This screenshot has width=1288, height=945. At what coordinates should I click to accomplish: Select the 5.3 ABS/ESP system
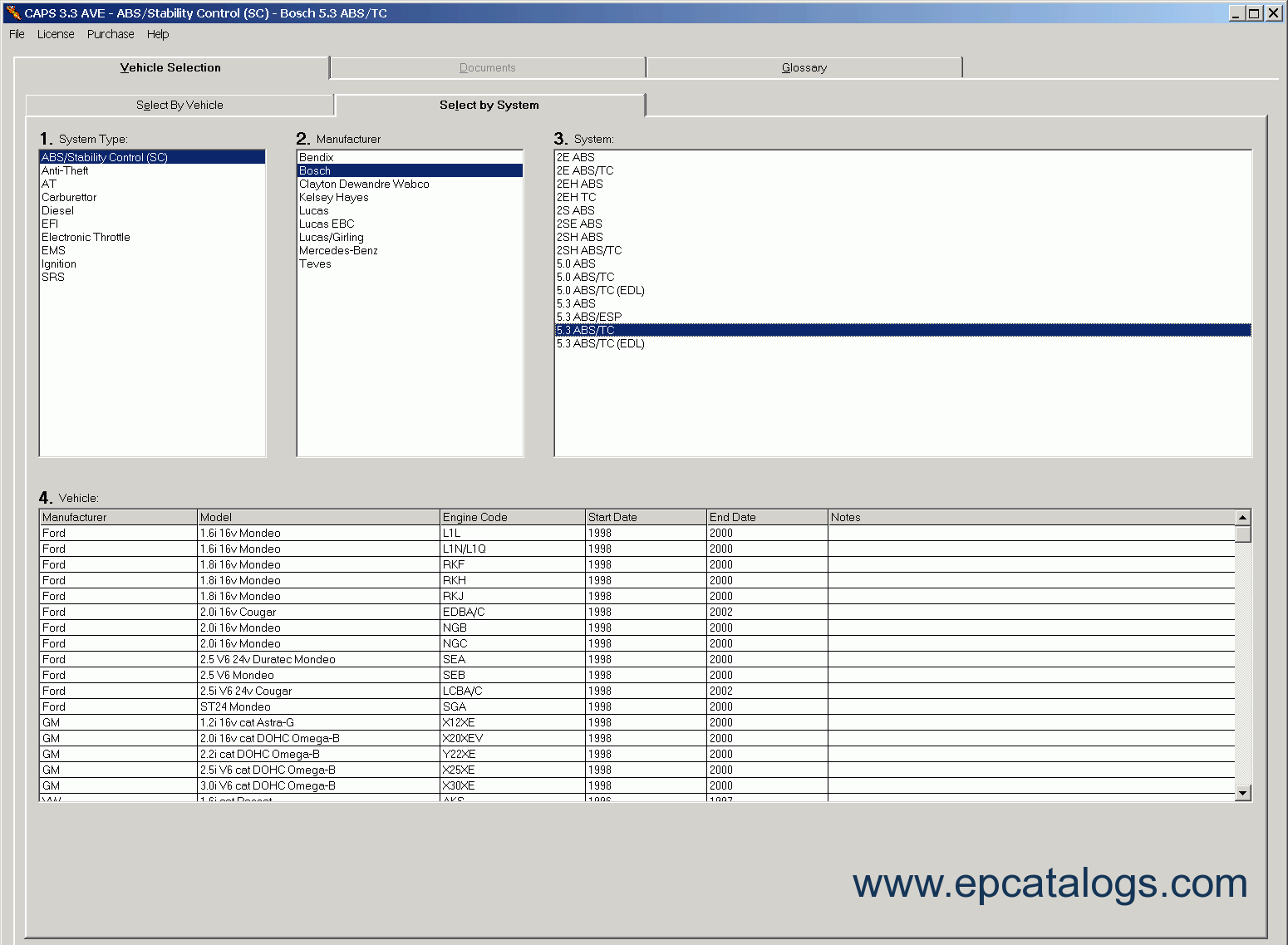903,317
